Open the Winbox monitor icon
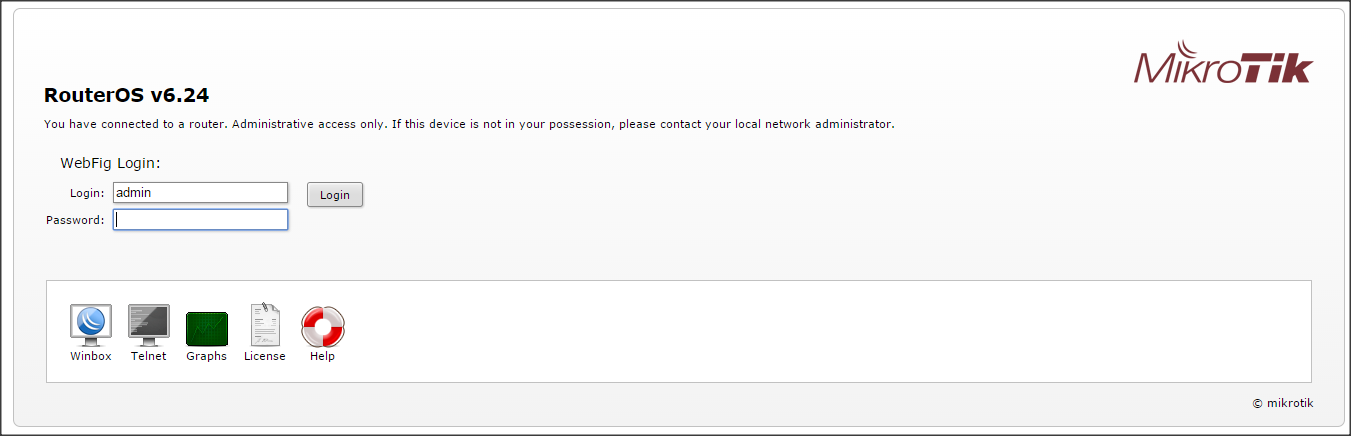1351x436 pixels. [90, 324]
